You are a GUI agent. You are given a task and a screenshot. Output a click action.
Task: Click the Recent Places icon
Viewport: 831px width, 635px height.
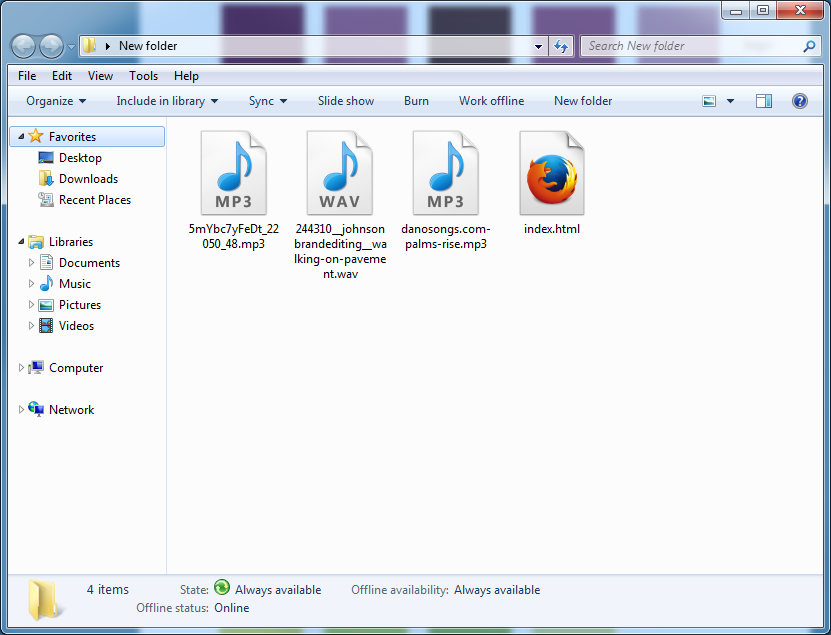pyautogui.click(x=46, y=199)
